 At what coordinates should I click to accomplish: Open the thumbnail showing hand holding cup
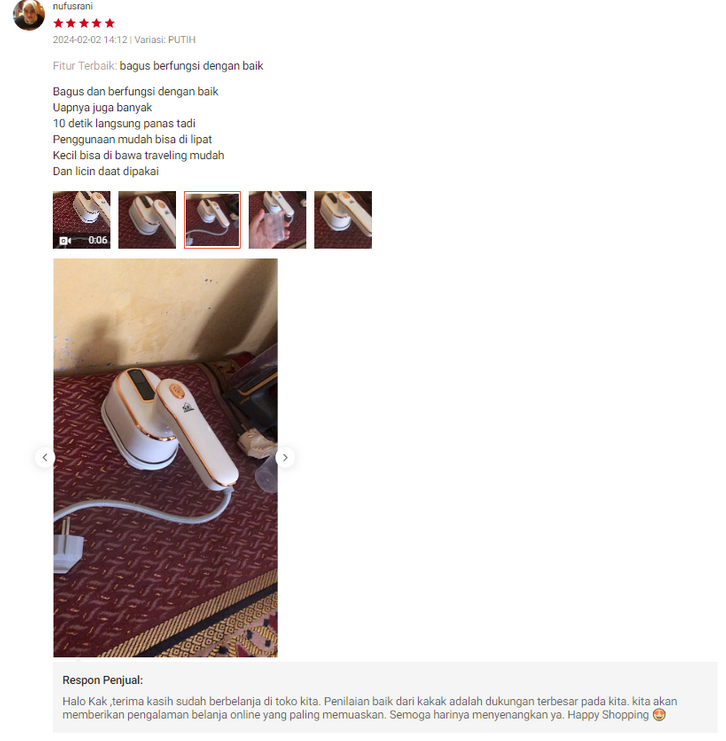pos(277,220)
